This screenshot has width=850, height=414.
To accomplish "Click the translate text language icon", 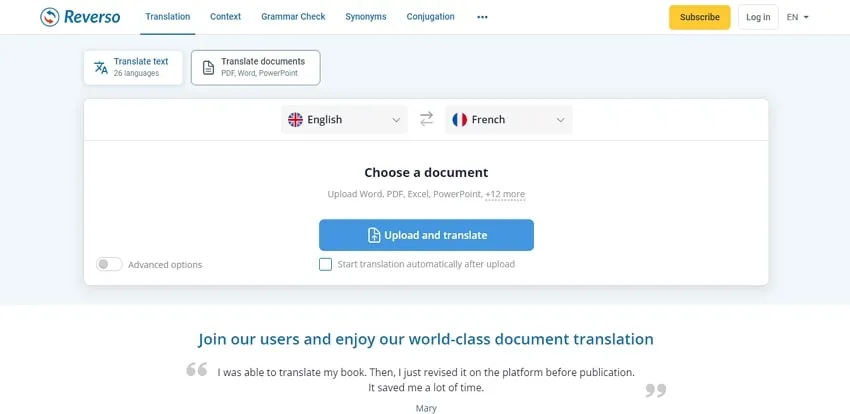I will (x=101, y=68).
